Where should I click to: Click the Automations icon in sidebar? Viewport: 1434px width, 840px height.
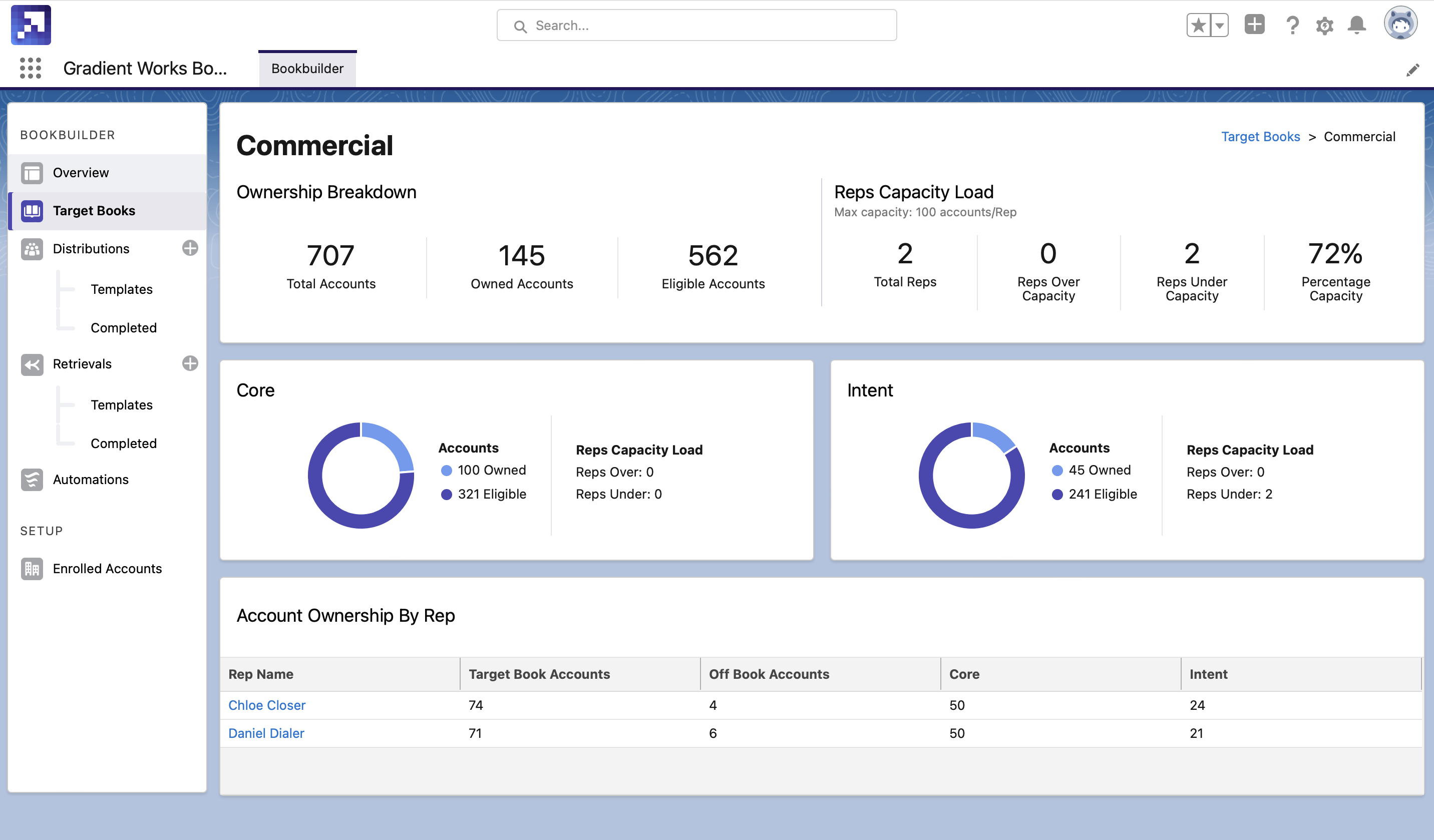pyautogui.click(x=33, y=479)
